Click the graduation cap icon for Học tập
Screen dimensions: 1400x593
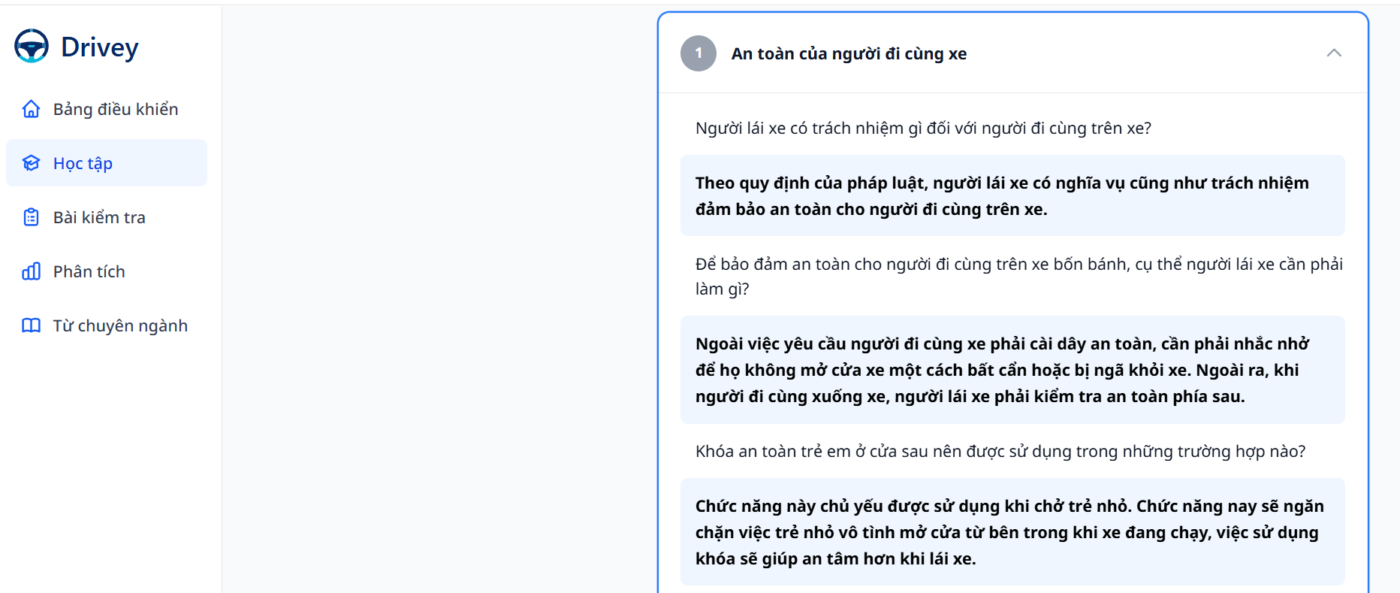point(31,162)
